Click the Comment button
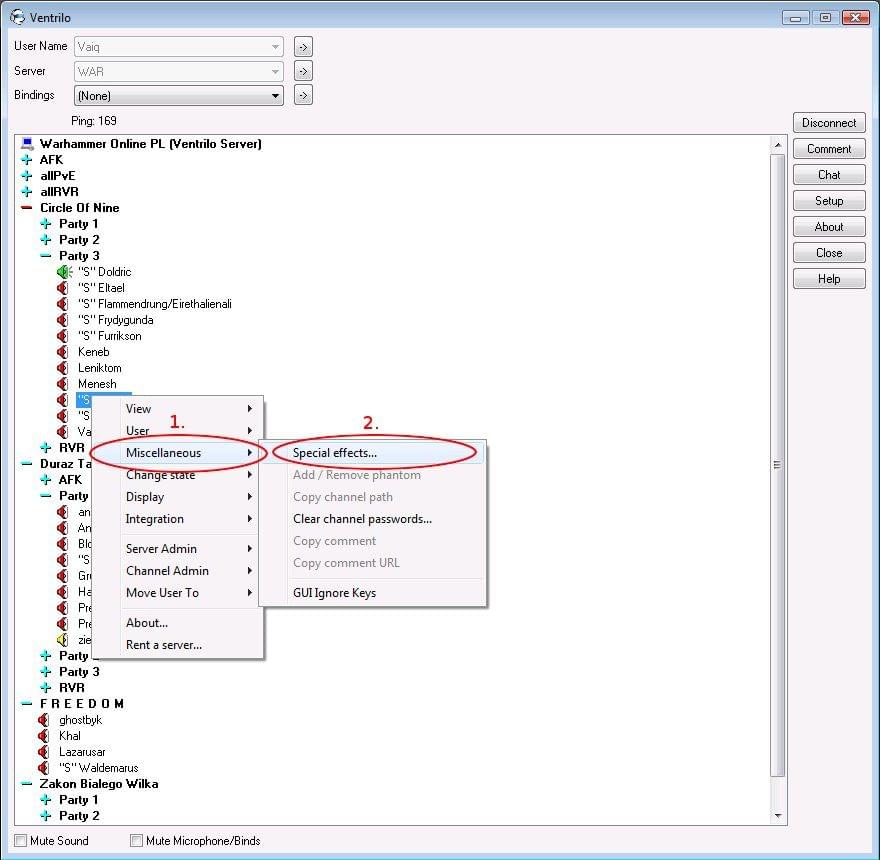This screenshot has height=860, width=880. pos(829,149)
